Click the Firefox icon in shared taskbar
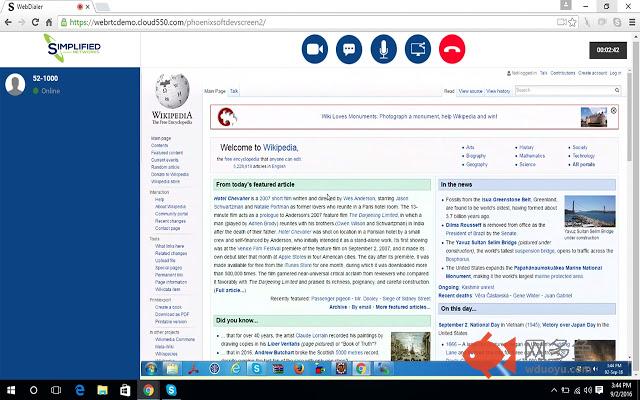Screen dimensions: 640x400 (x=299, y=369)
